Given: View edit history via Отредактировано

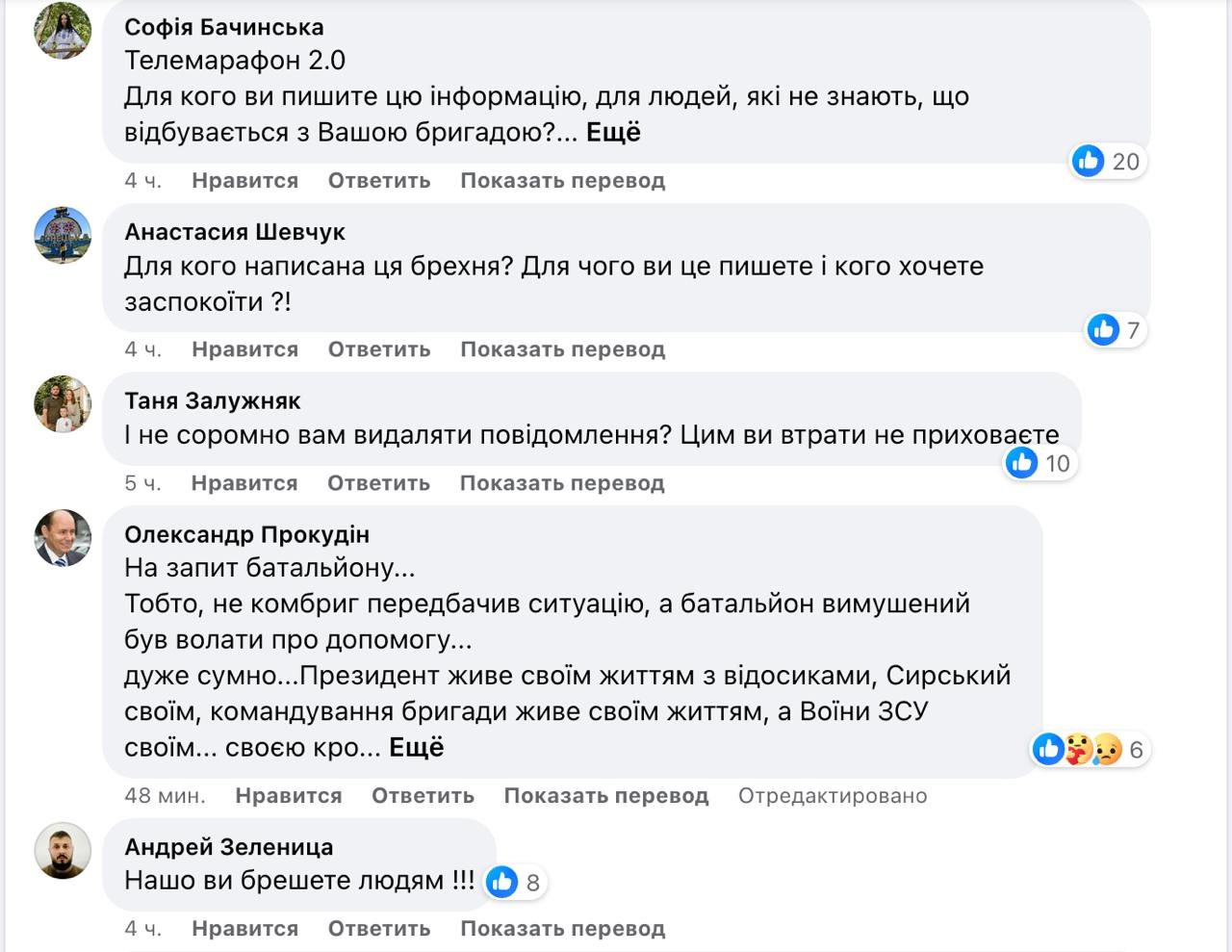Looking at the screenshot, I should pyautogui.click(x=833, y=796).
